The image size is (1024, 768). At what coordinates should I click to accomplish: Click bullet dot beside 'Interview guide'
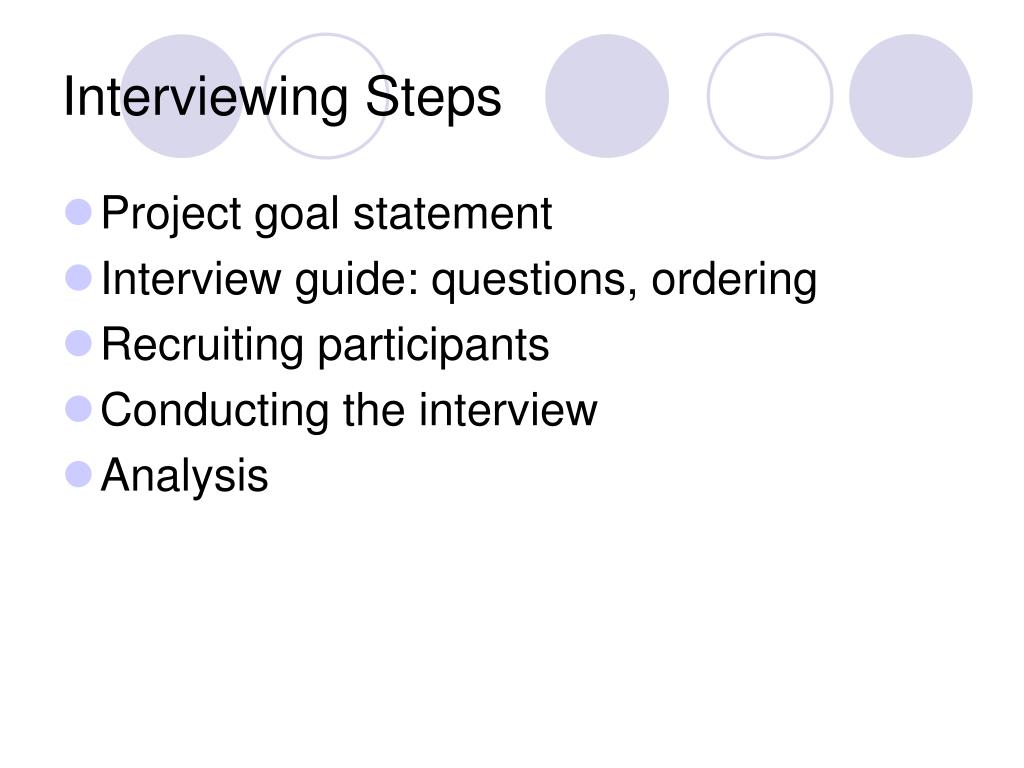click(79, 278)
